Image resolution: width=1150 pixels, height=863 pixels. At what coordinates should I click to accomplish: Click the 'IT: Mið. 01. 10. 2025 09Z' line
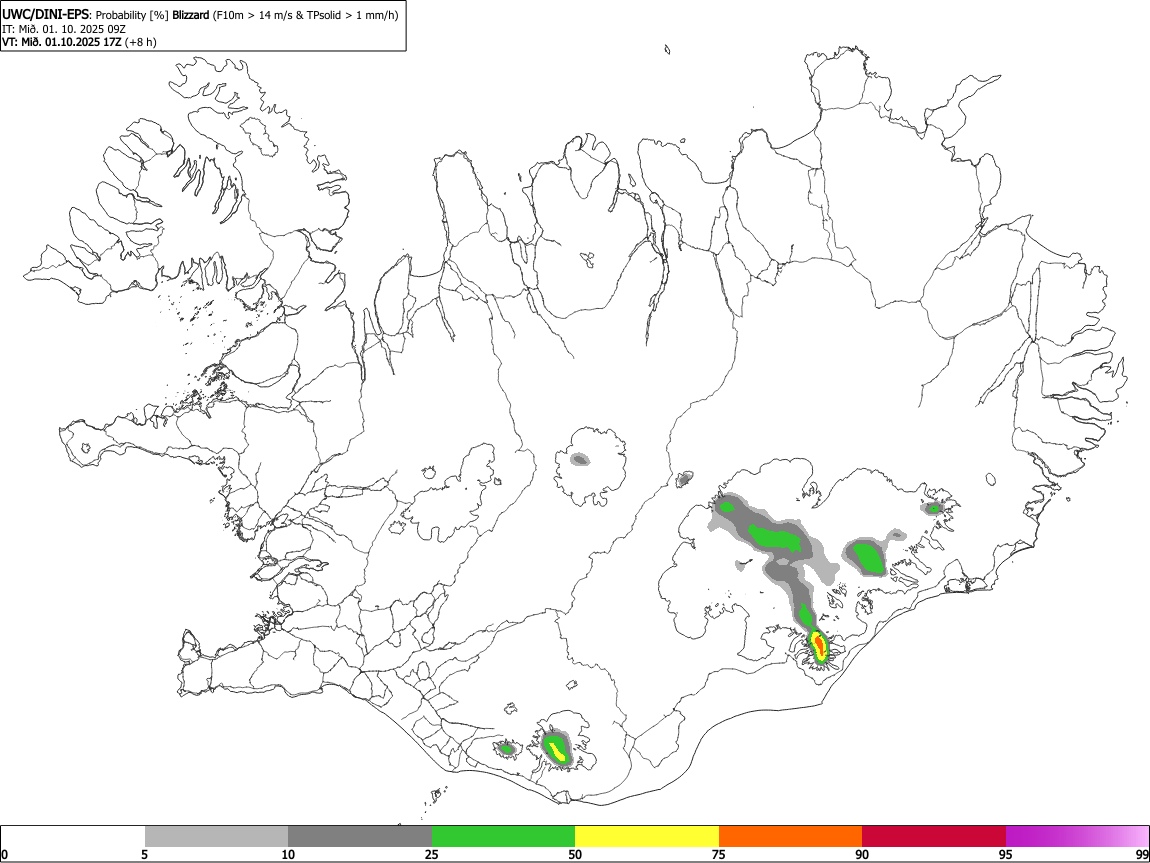click(64, 29)
